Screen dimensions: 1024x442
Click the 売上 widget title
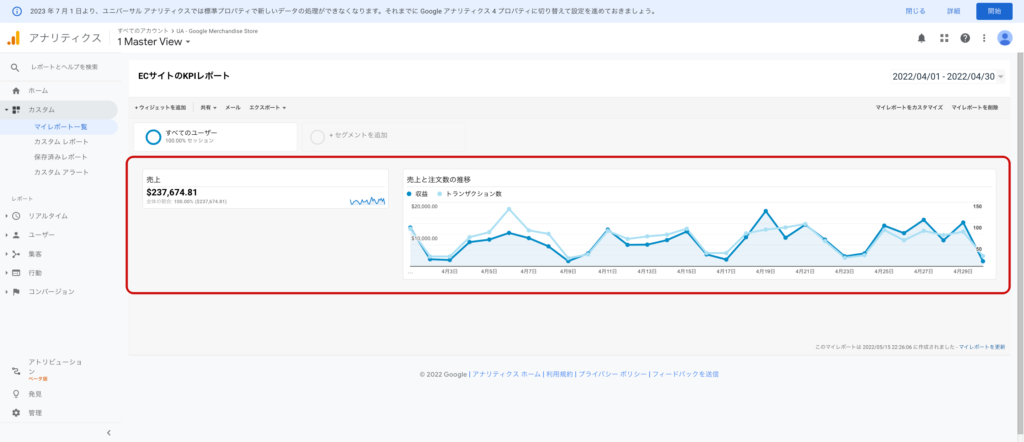tap(154, 178)
